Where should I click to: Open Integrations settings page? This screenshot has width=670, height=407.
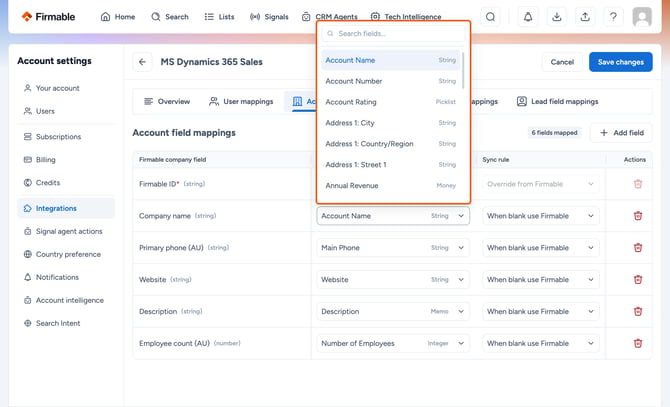click(66, 208)
